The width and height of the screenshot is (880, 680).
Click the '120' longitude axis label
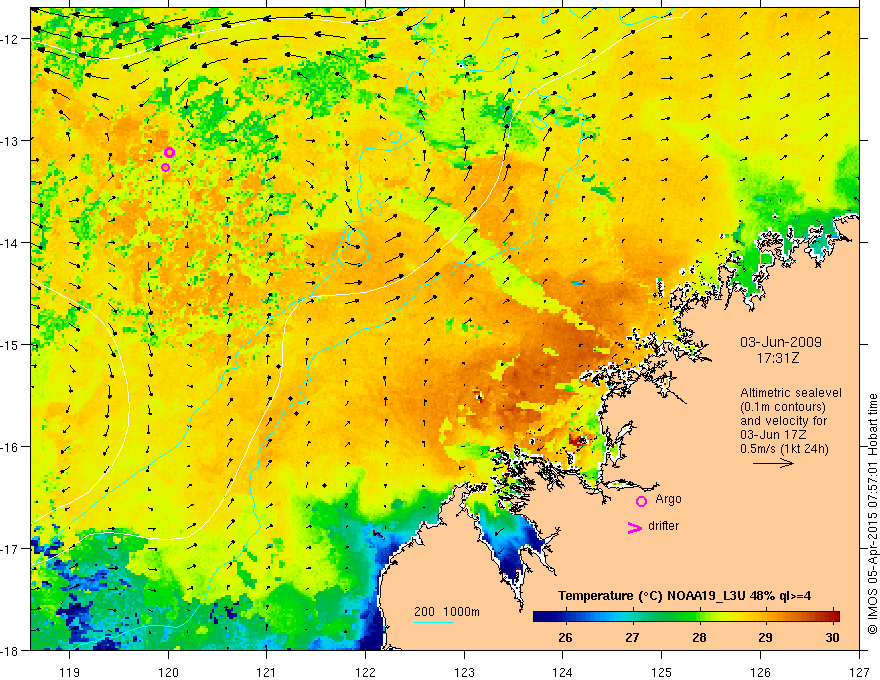[x=168, y=672]
